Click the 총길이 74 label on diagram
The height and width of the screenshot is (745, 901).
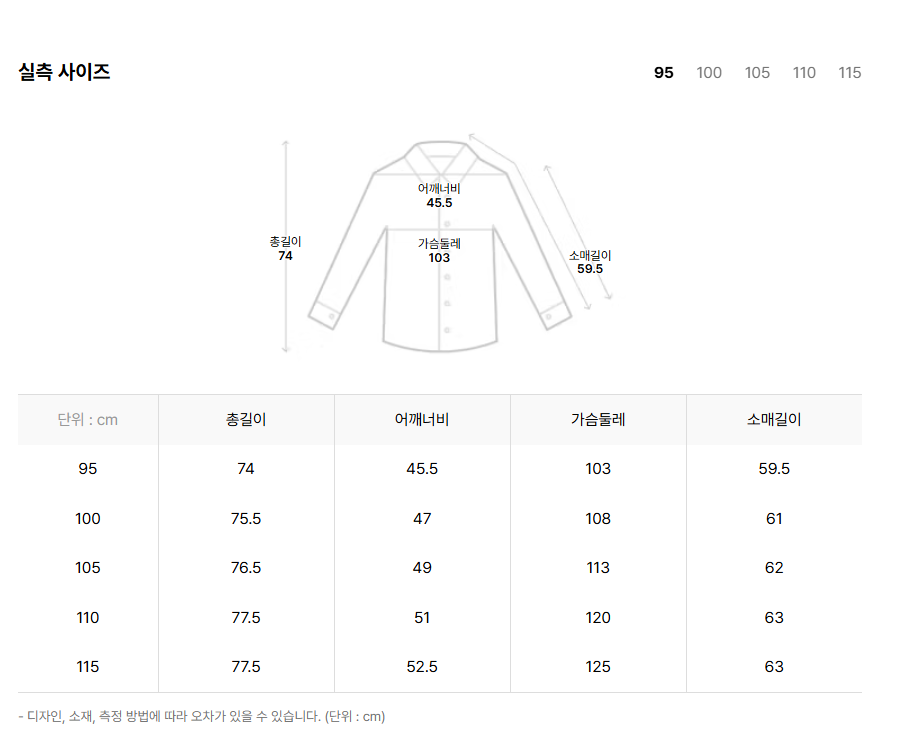click(x=285, y=249)
